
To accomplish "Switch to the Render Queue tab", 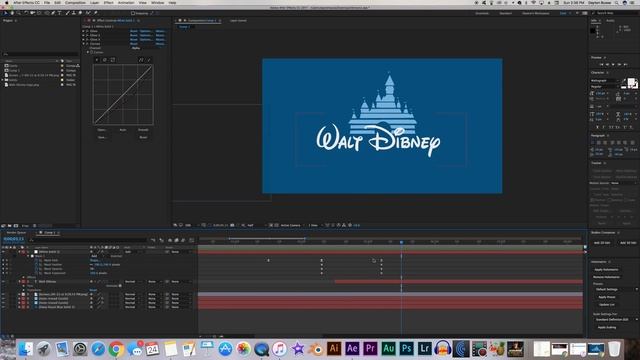I will click(16, 233).
